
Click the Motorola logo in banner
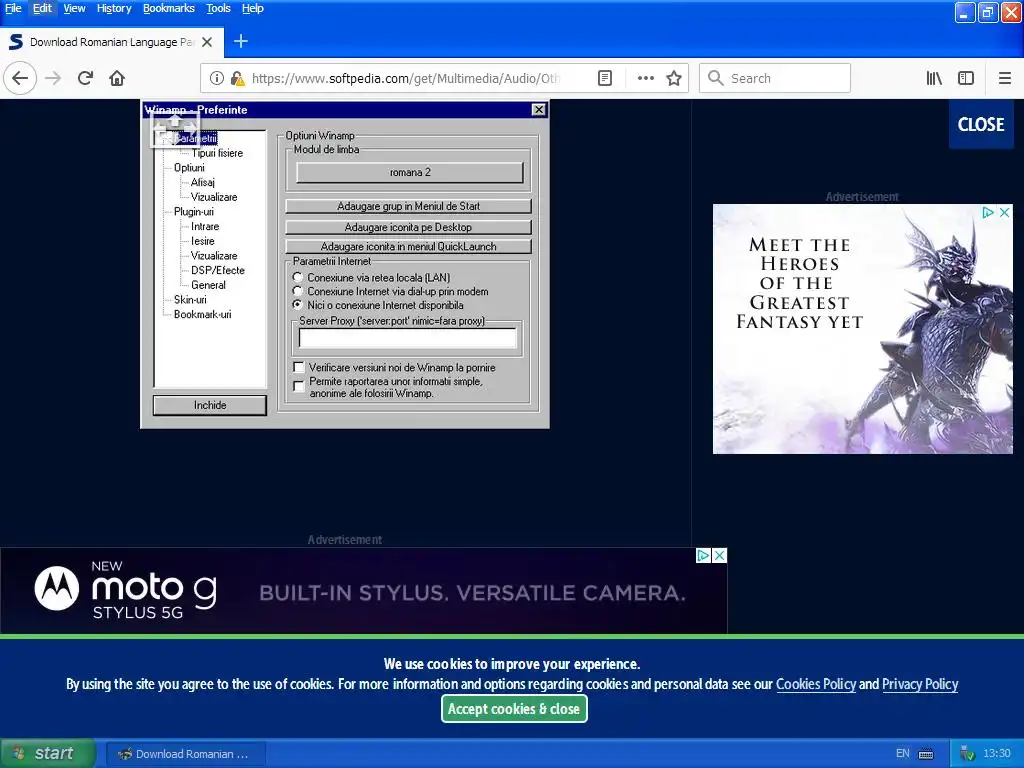tap(57, 588)
